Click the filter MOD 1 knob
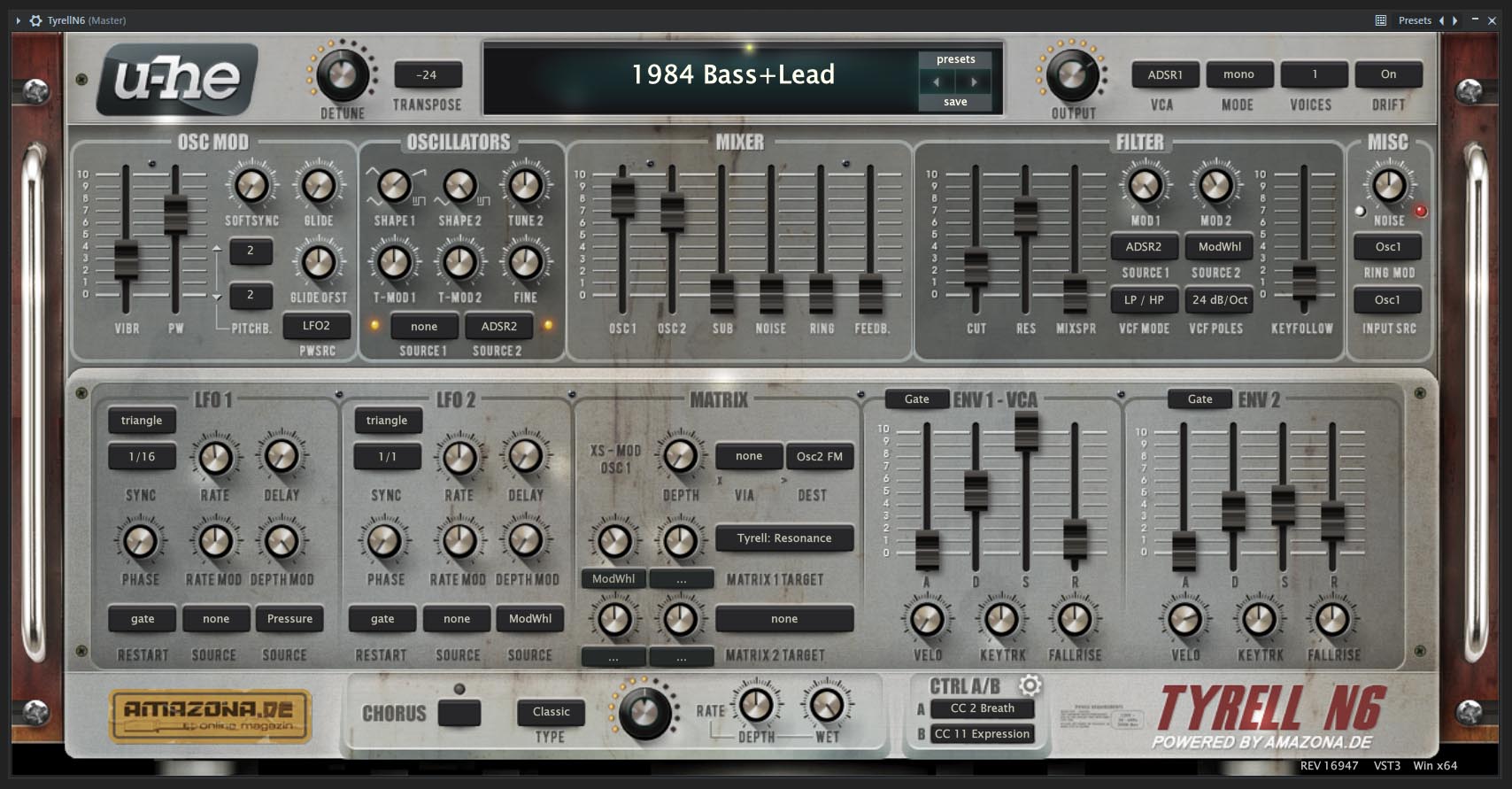The width and height of the screenshot is (1512, 789). coord(1145,186)
